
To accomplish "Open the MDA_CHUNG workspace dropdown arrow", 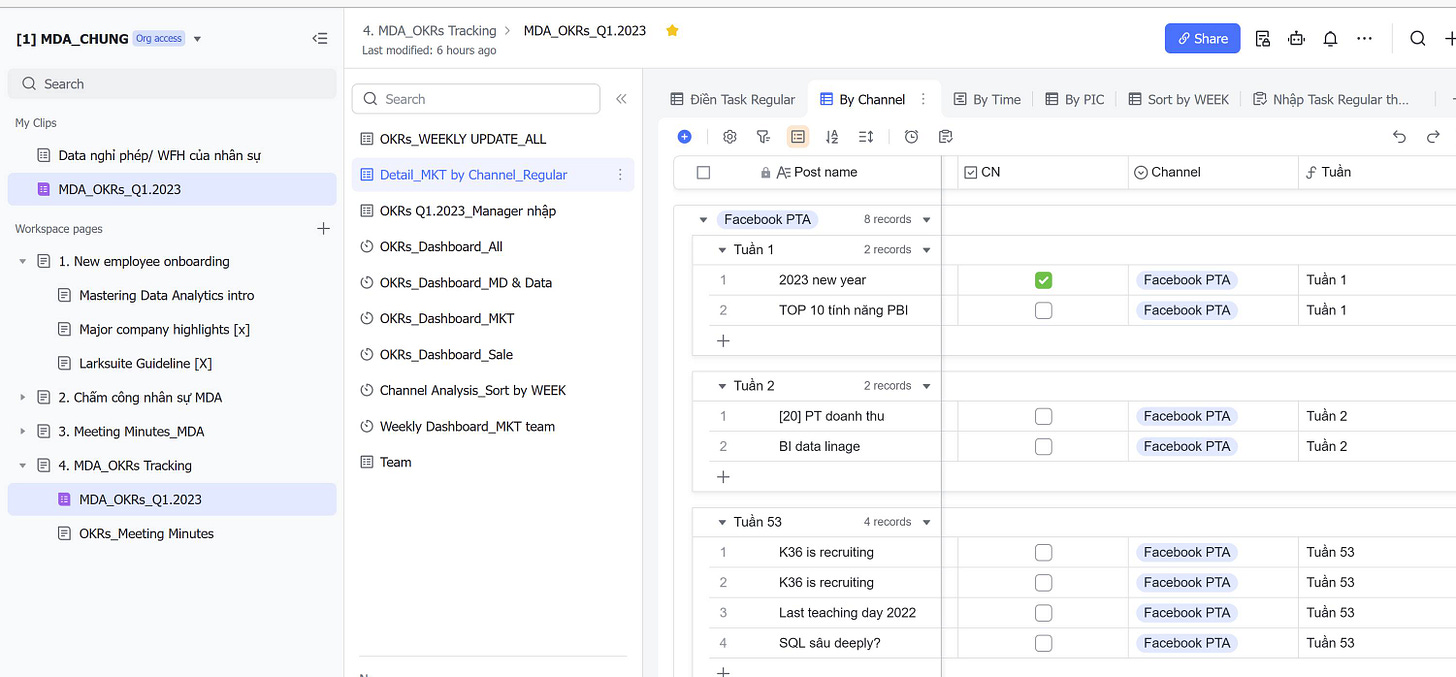I will [x=197, y=39].
